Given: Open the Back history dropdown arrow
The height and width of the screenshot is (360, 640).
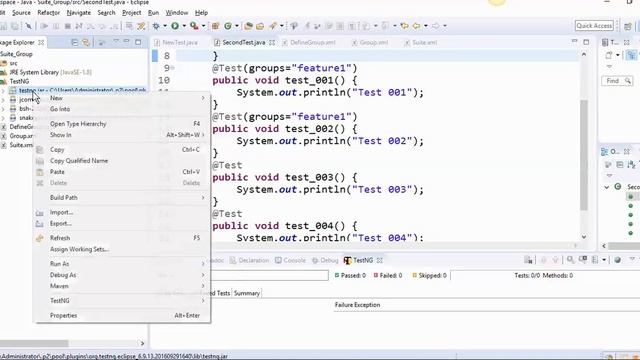Looking at the screenshot, I should (x=426, y=26).
